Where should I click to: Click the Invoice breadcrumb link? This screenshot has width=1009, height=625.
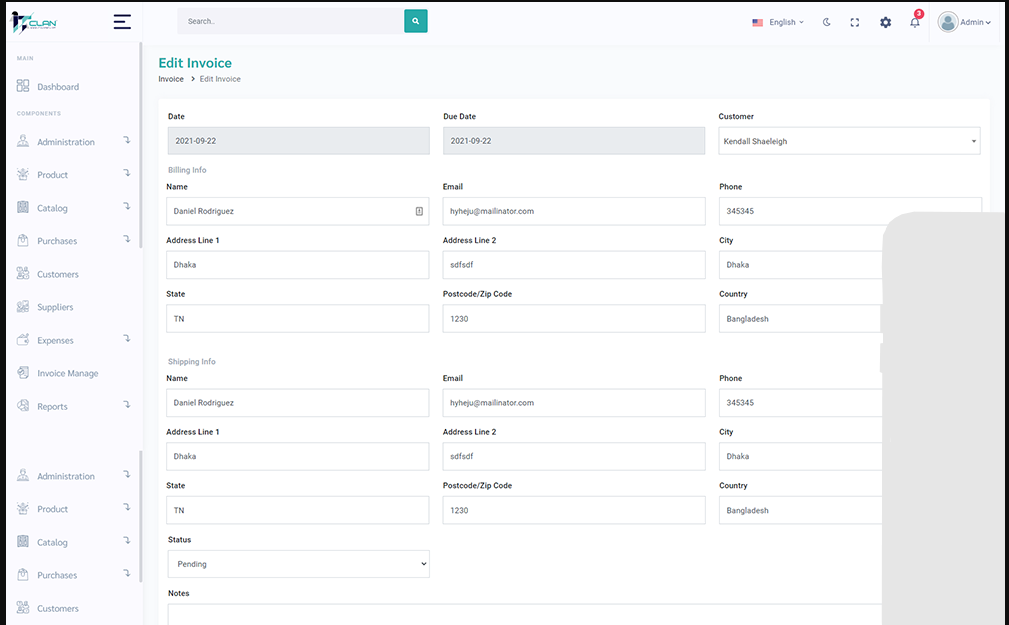(x=171, y=79)
